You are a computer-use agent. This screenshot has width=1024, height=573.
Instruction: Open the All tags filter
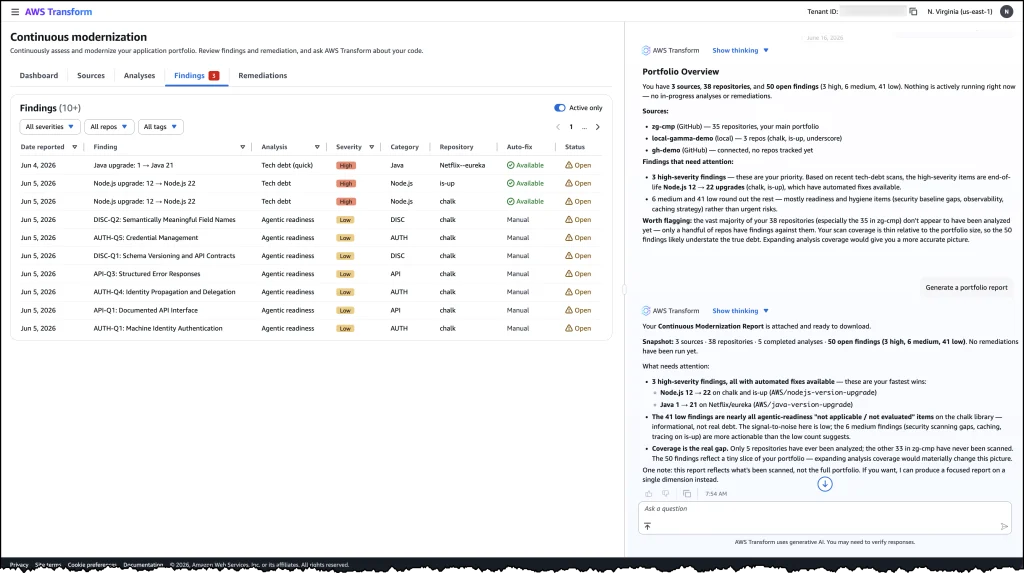[160, 127]
